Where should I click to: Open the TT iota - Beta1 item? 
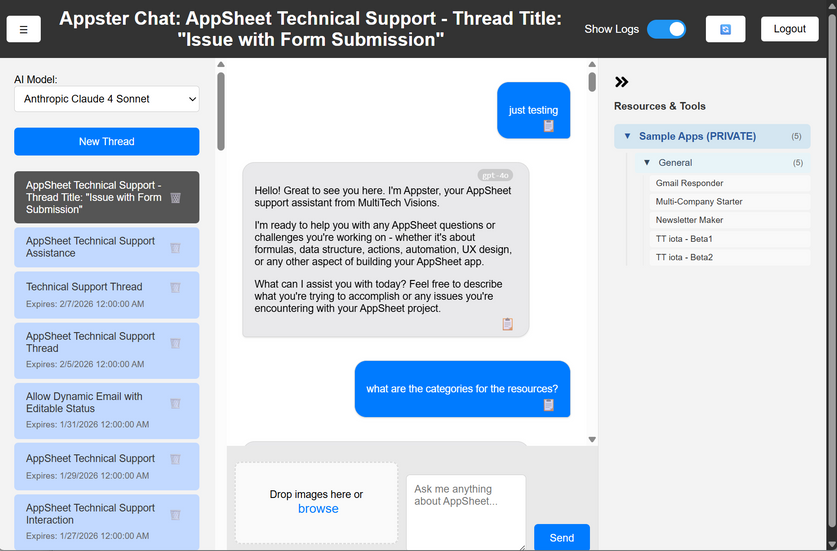point(730,239)
